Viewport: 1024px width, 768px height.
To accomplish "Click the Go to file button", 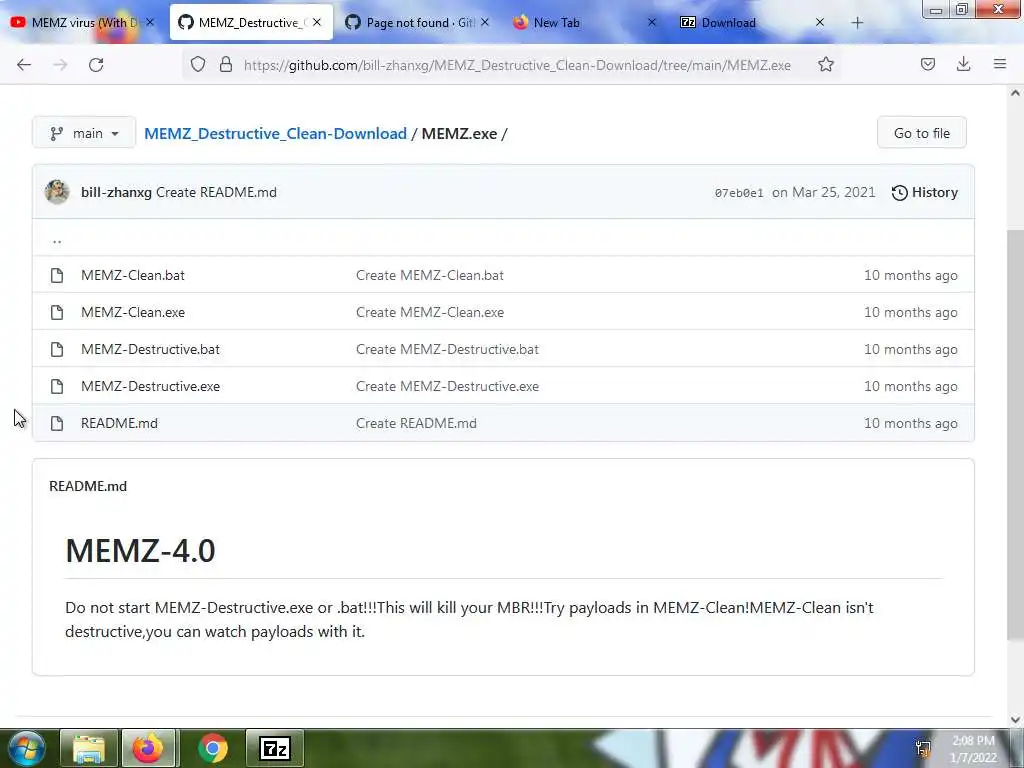I will [921, 133].
